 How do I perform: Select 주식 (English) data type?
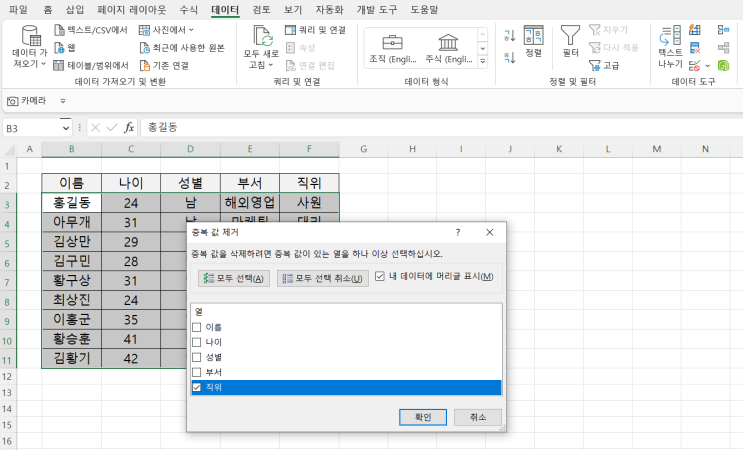(449, 48)
